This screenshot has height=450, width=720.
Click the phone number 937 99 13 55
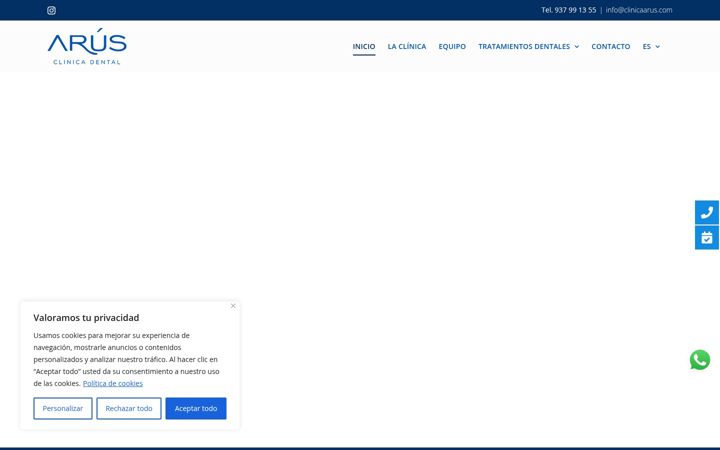(x=575, y=10)
